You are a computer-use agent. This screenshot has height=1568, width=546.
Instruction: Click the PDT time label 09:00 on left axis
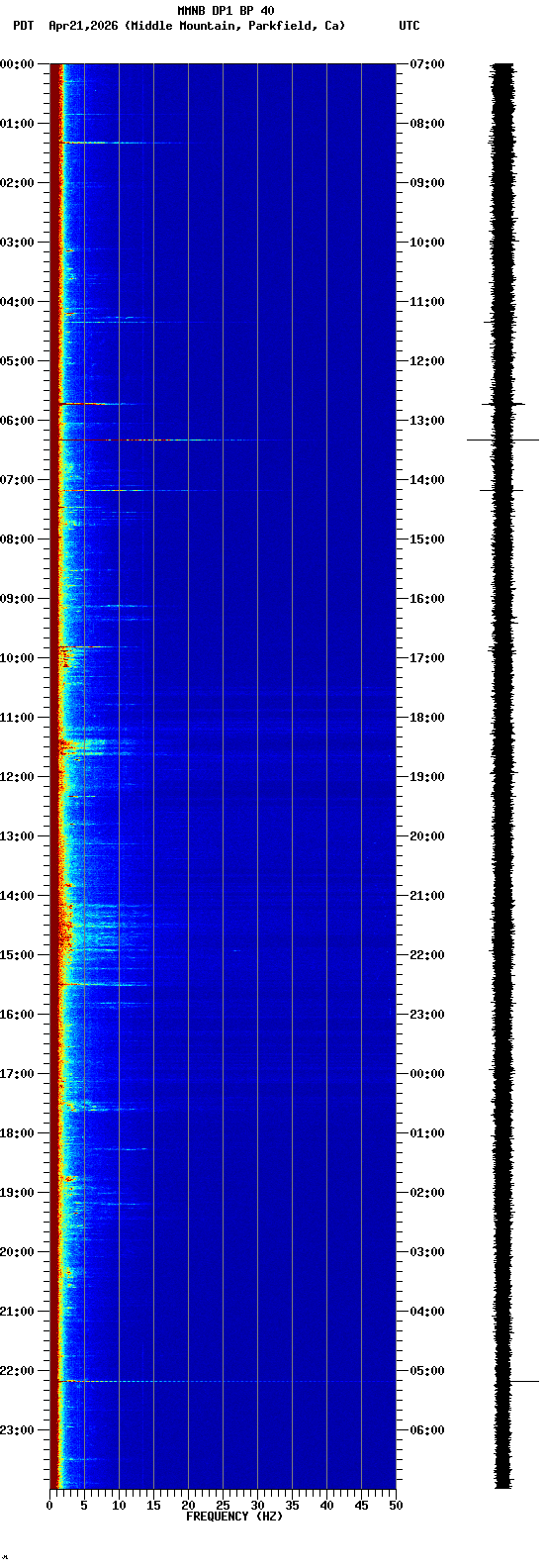coord(18,599)
